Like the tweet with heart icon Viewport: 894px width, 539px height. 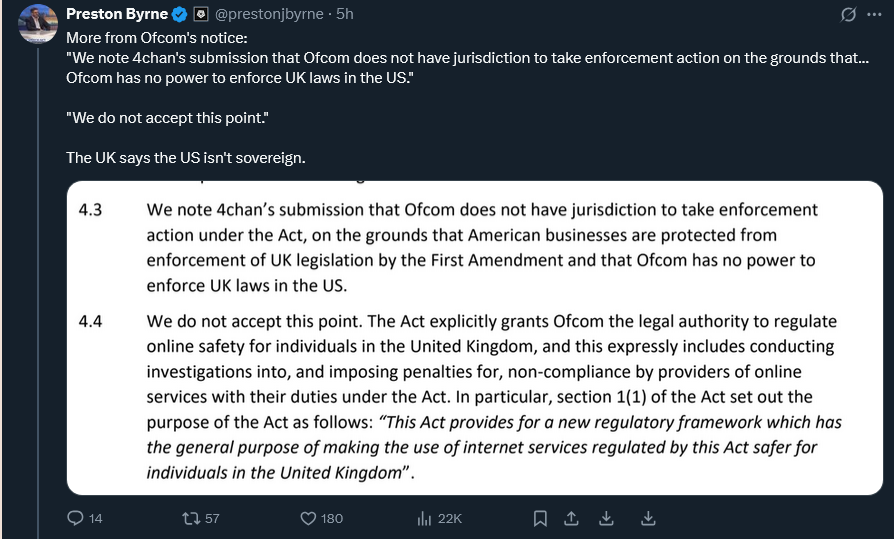pyautogui.click(x=309, y=518)
